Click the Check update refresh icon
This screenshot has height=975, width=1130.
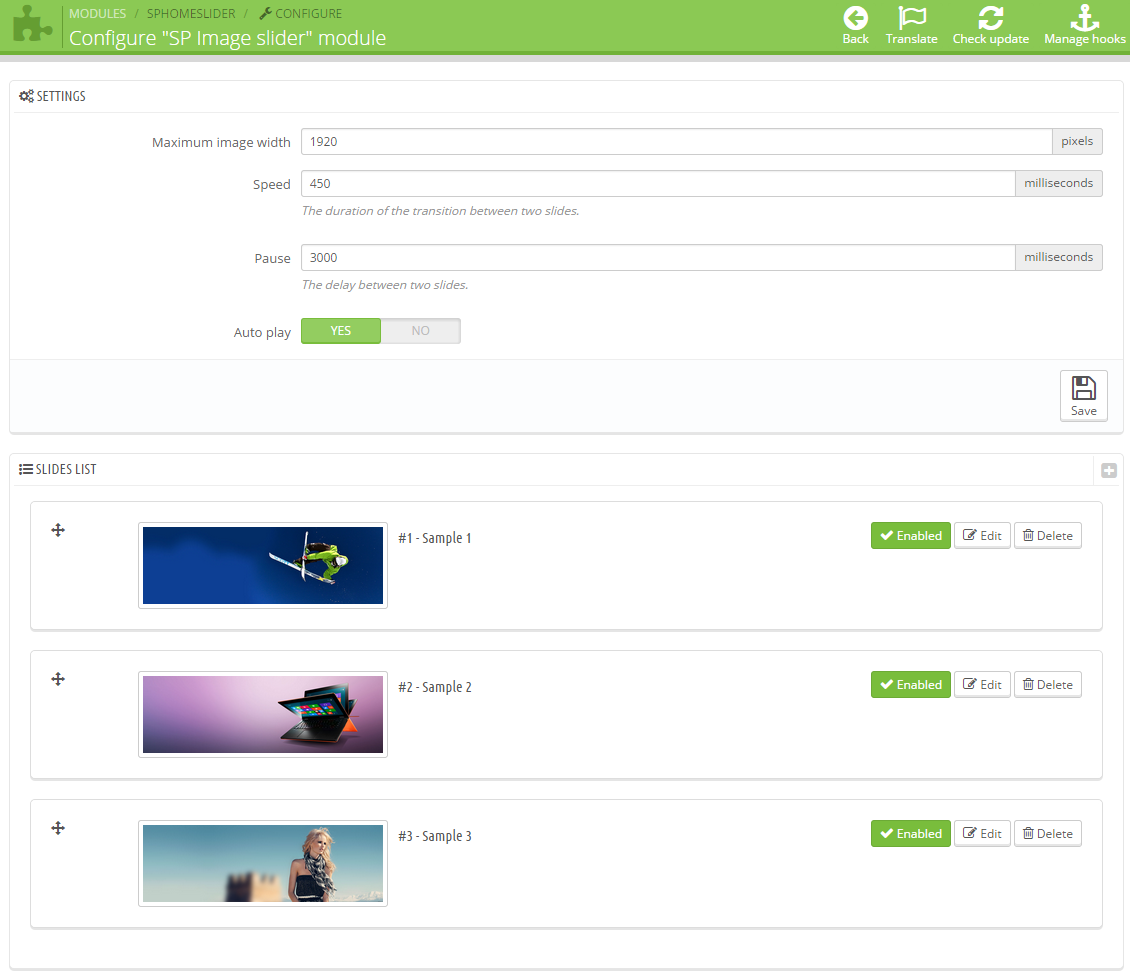[x=990, y=18]
